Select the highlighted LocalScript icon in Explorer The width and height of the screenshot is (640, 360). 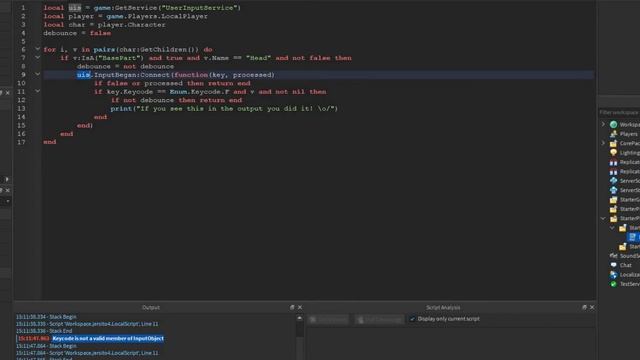tap(633, 237)
